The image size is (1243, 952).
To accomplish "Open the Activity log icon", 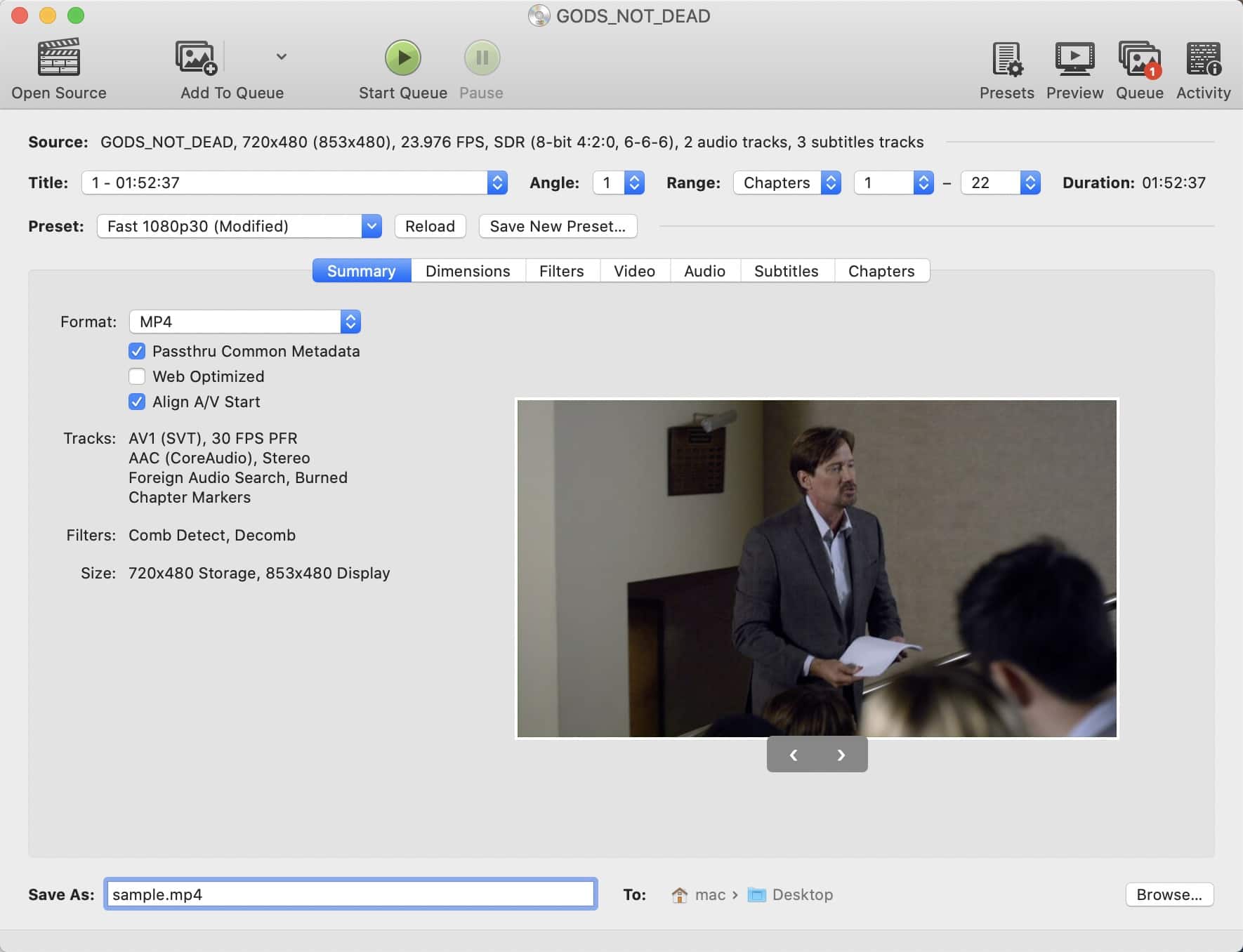I will tap(1203, 59).
